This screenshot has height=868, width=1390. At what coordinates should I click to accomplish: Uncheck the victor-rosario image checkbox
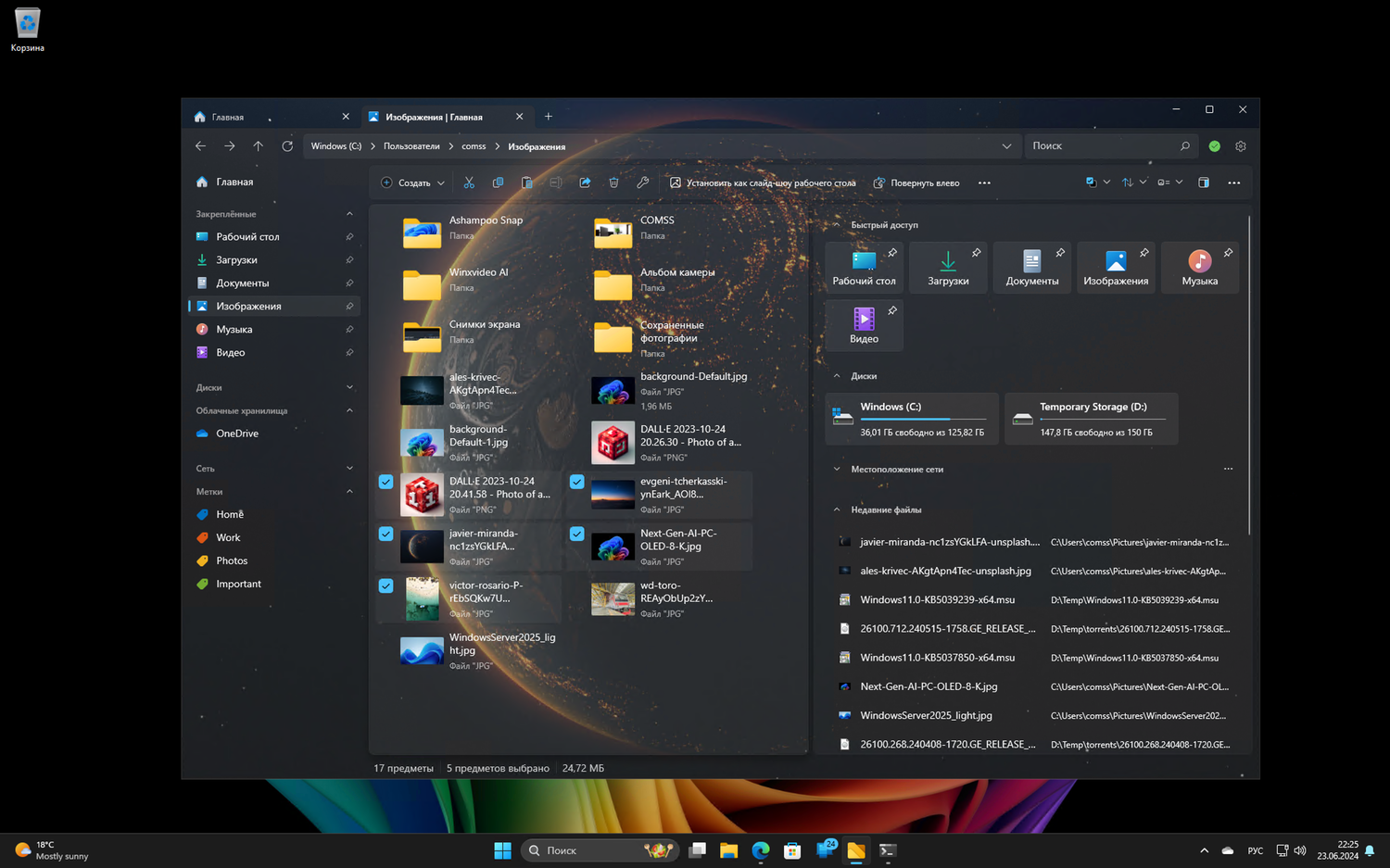385,585
